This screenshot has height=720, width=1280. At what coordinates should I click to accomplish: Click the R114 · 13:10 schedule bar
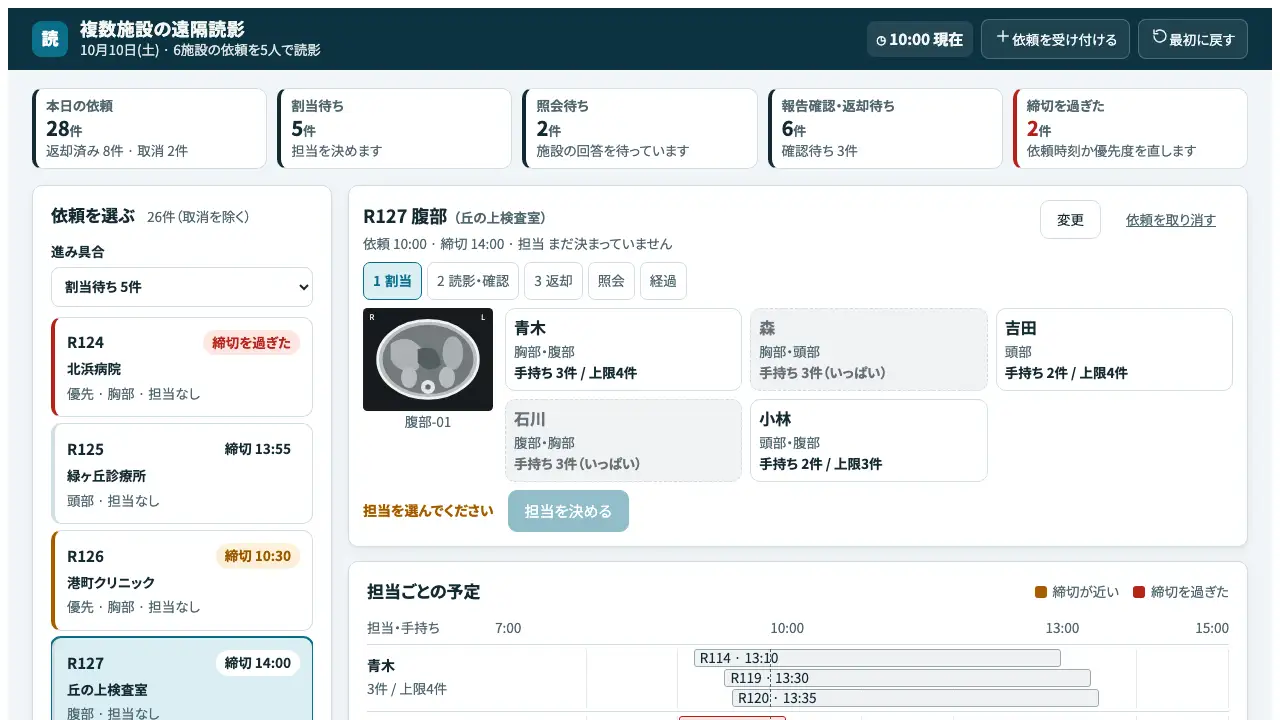877,658
